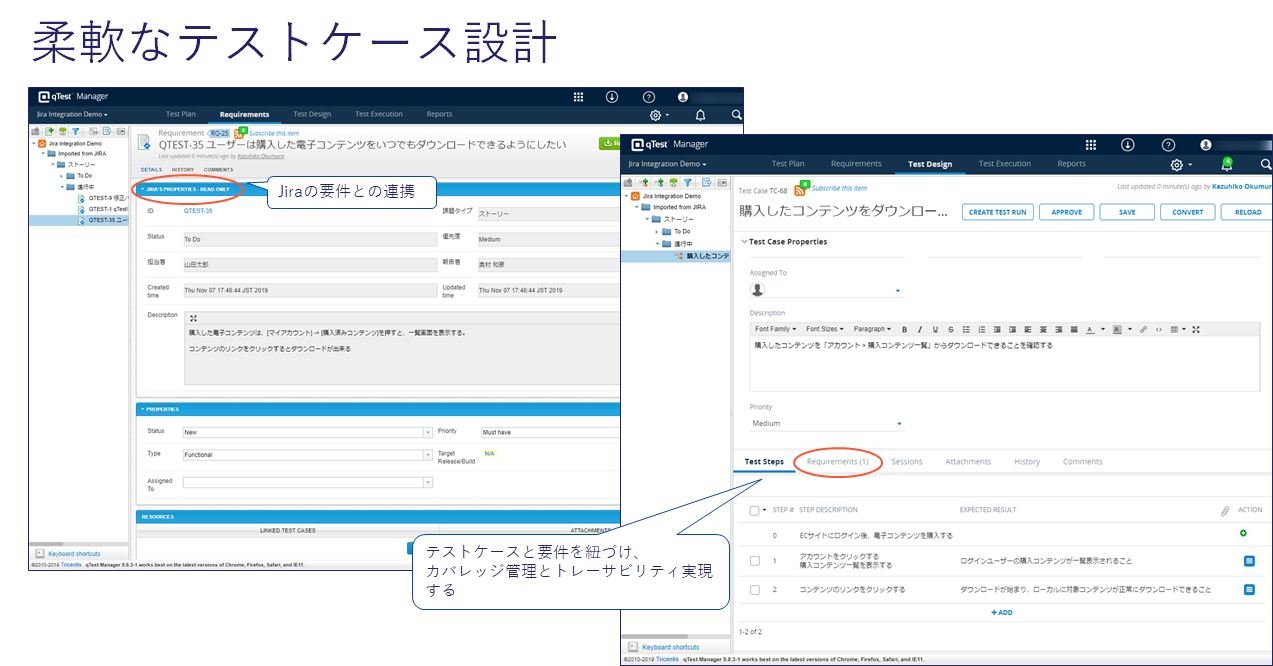The width and height of the screenshot is (1273, 666).
Task: Click RELOAD button
Action: click(x=1248, y=212)
